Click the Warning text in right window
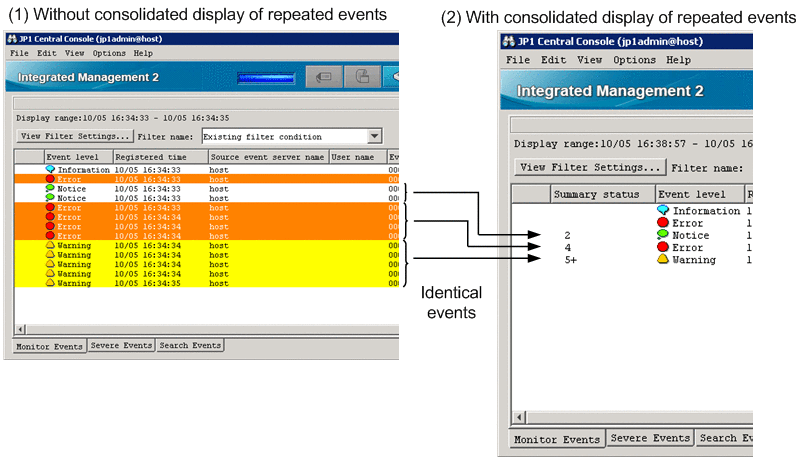Viewport: 800px width, 461px height. [x=694, y=260]
